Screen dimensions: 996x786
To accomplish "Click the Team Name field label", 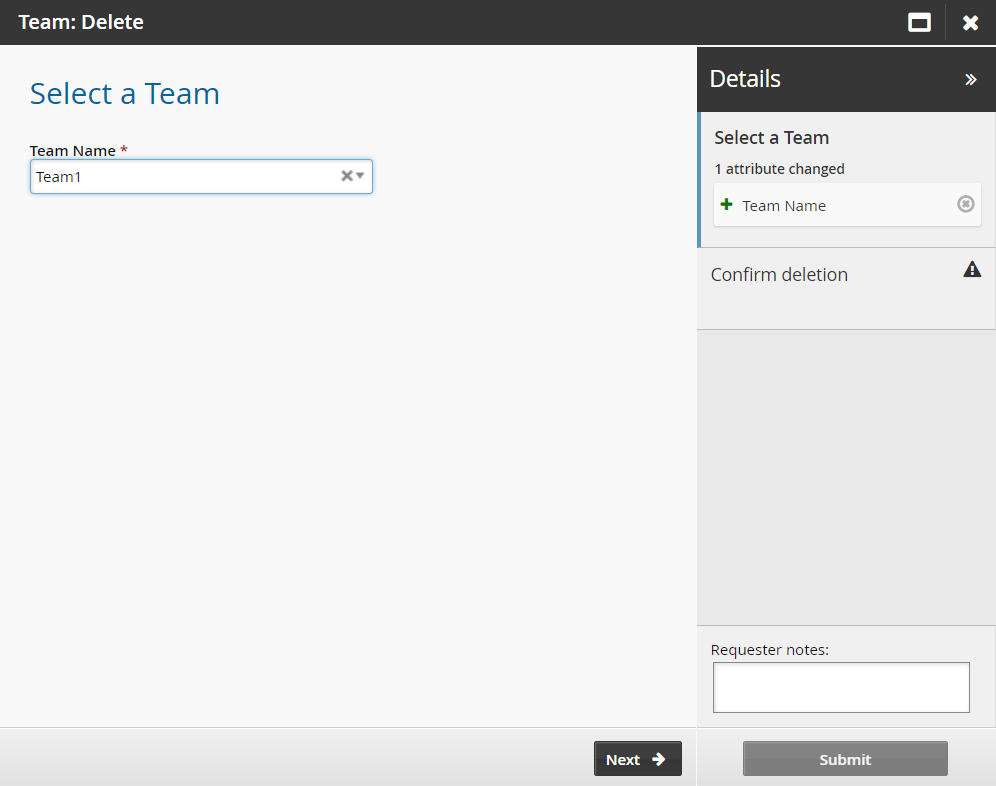I will pos(73,151).
